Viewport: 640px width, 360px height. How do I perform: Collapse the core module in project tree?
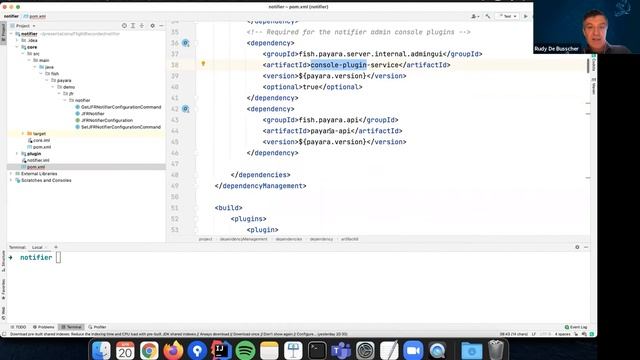click(17, 47)
